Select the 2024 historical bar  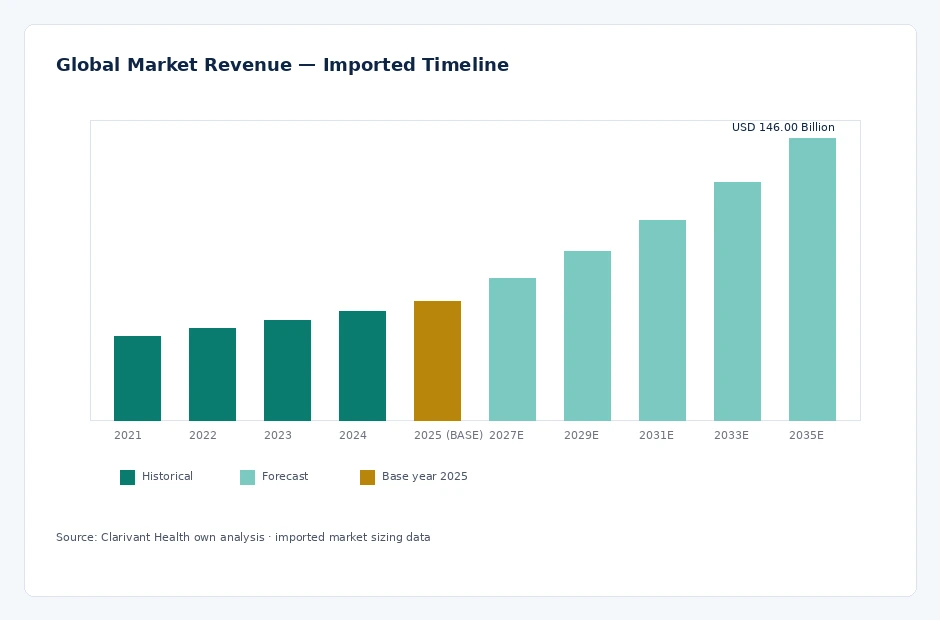click(x=362, y=366)
